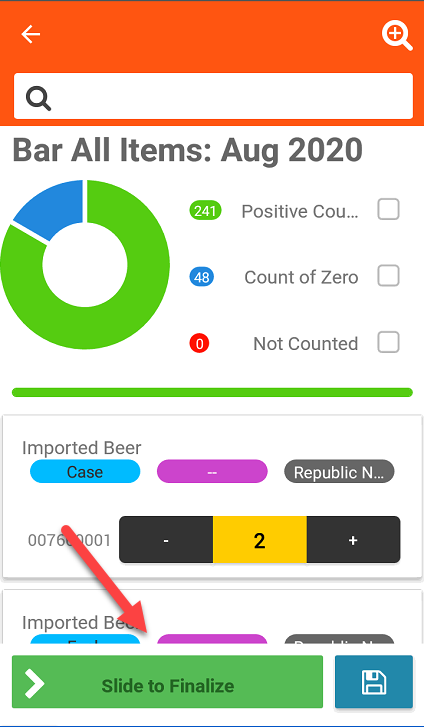Open the purple dashes selector pill
424x727 pixels.
[212, 472]
